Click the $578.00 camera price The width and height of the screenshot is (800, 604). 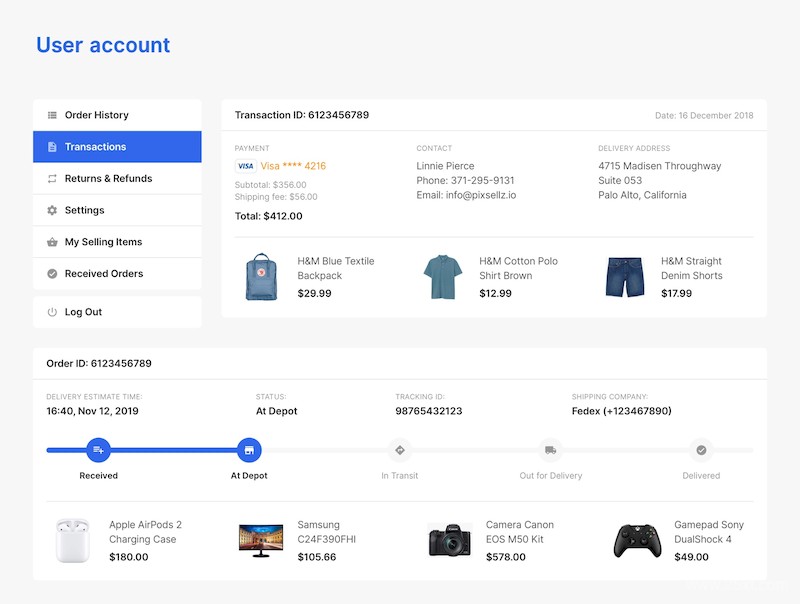[506, 557]
